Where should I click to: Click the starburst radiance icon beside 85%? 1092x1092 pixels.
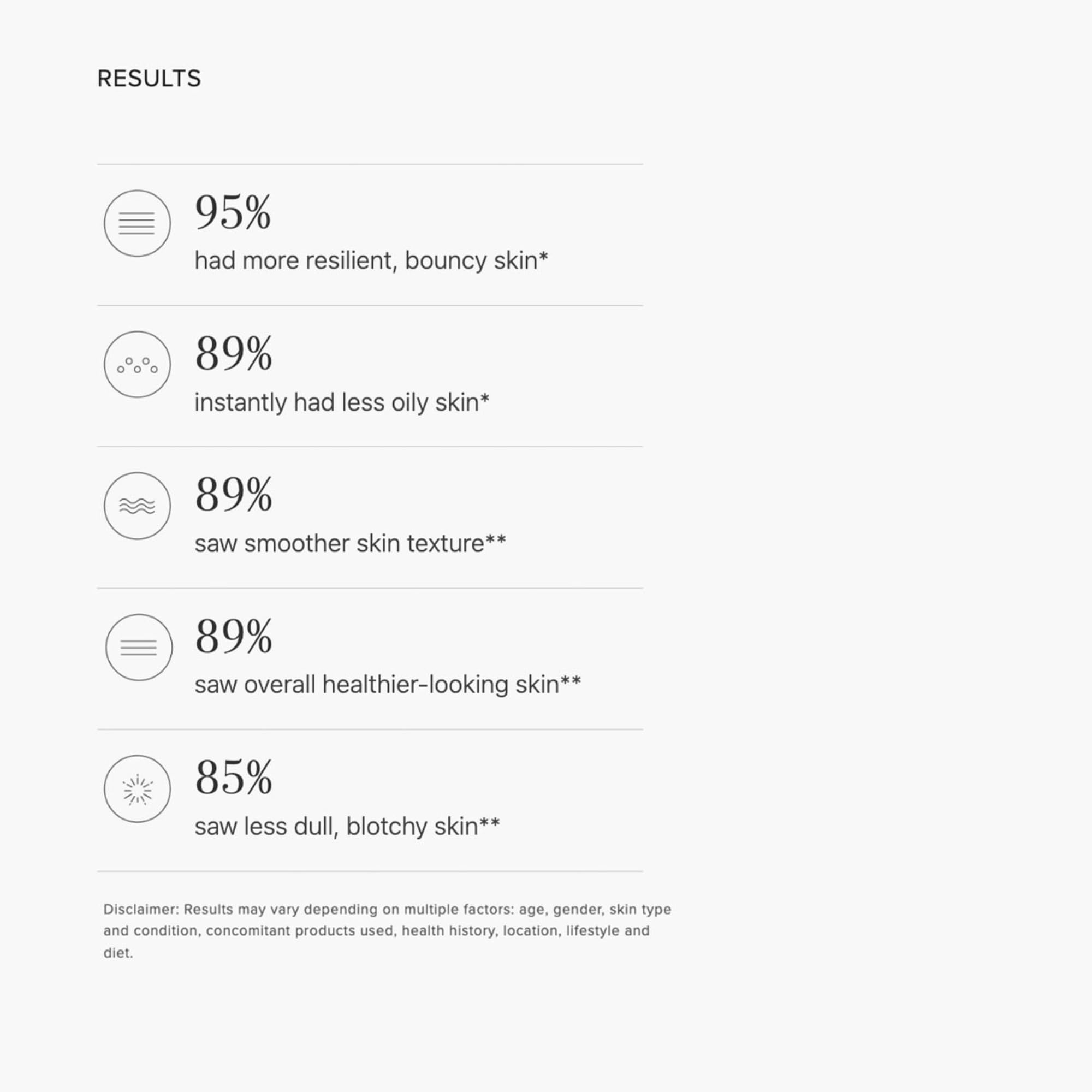click(138, 789)
